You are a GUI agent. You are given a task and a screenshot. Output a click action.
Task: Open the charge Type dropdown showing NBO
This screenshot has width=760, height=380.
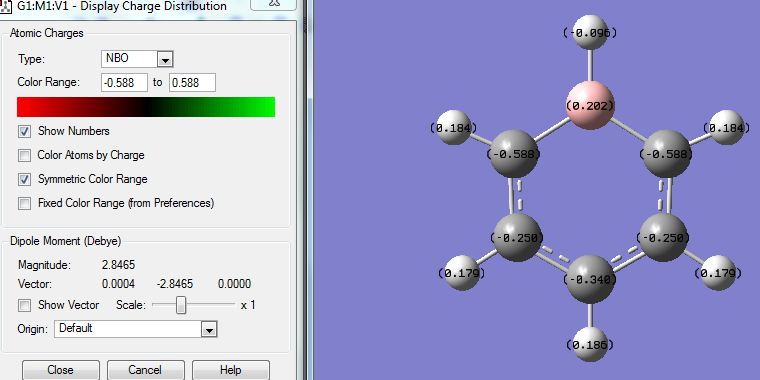[x=137, y=59]
